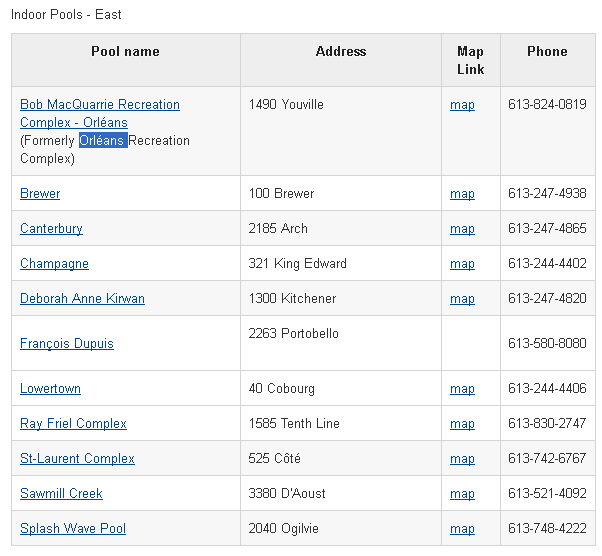Open the Splash Wave Pool link
This screenshot has height=556, width=602.
point(73,529)
